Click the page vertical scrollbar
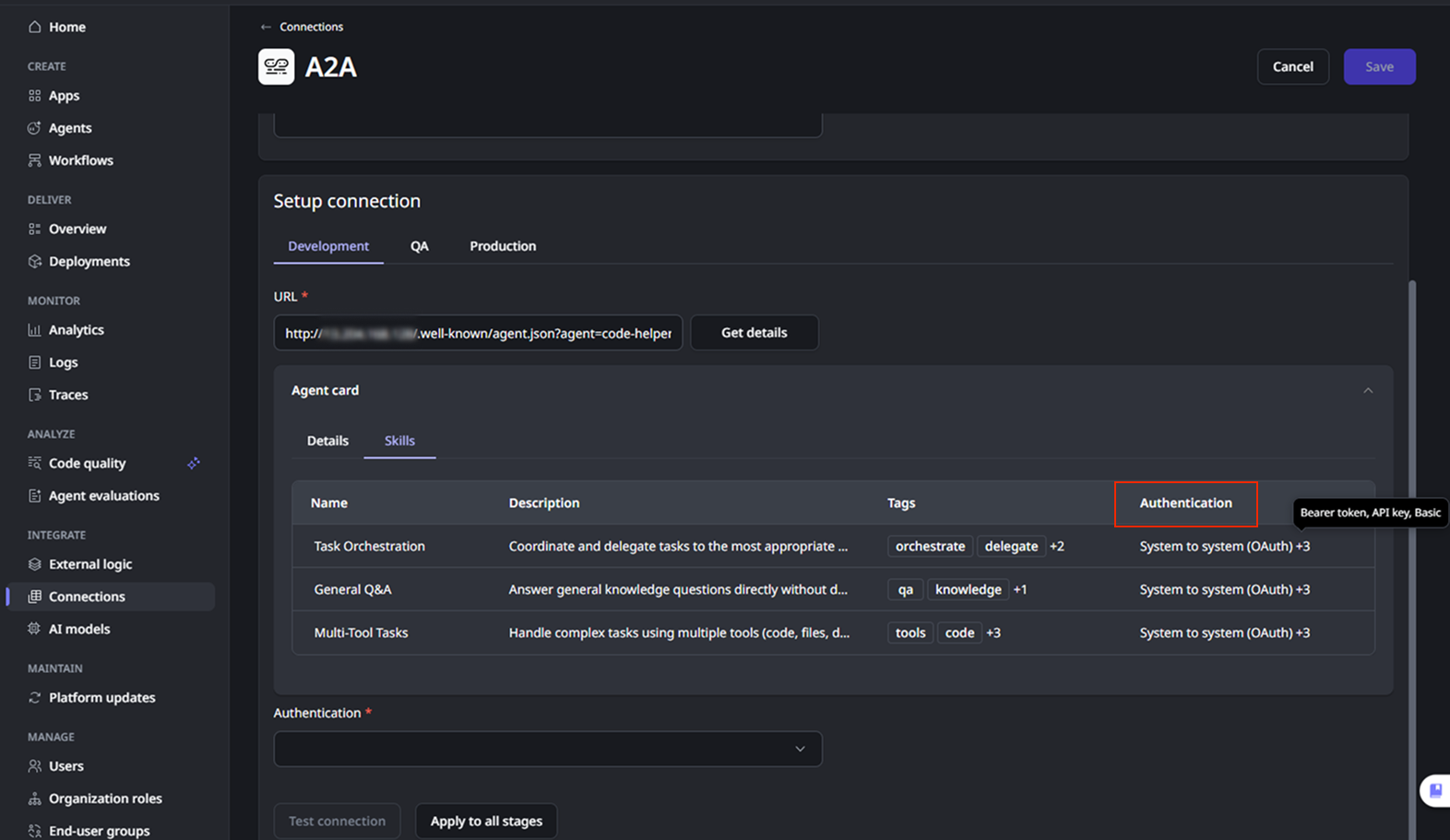 (1412, 560)
